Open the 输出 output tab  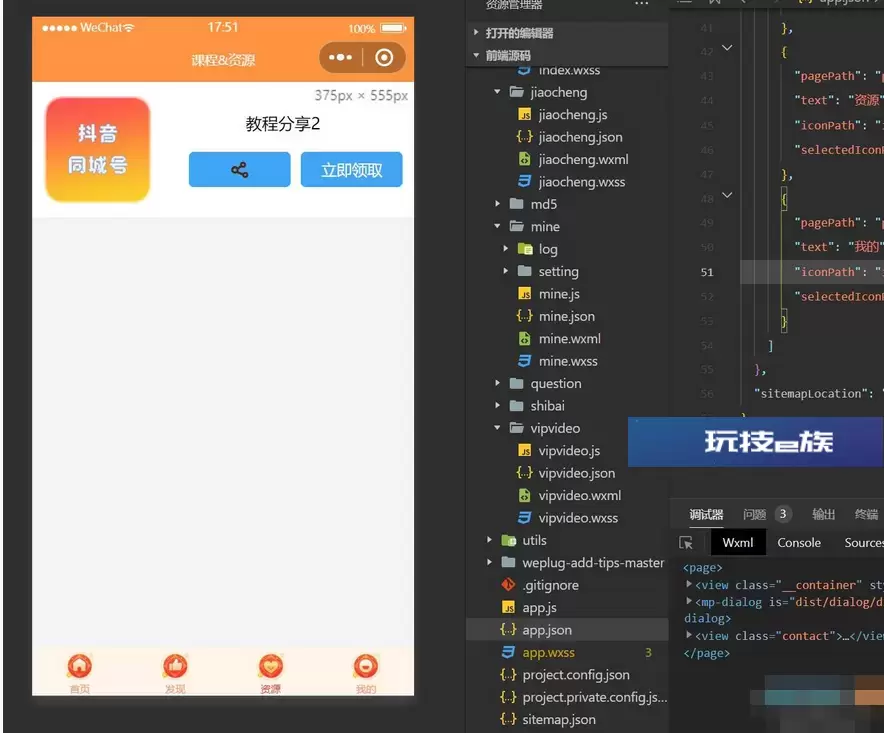(823, 514)
